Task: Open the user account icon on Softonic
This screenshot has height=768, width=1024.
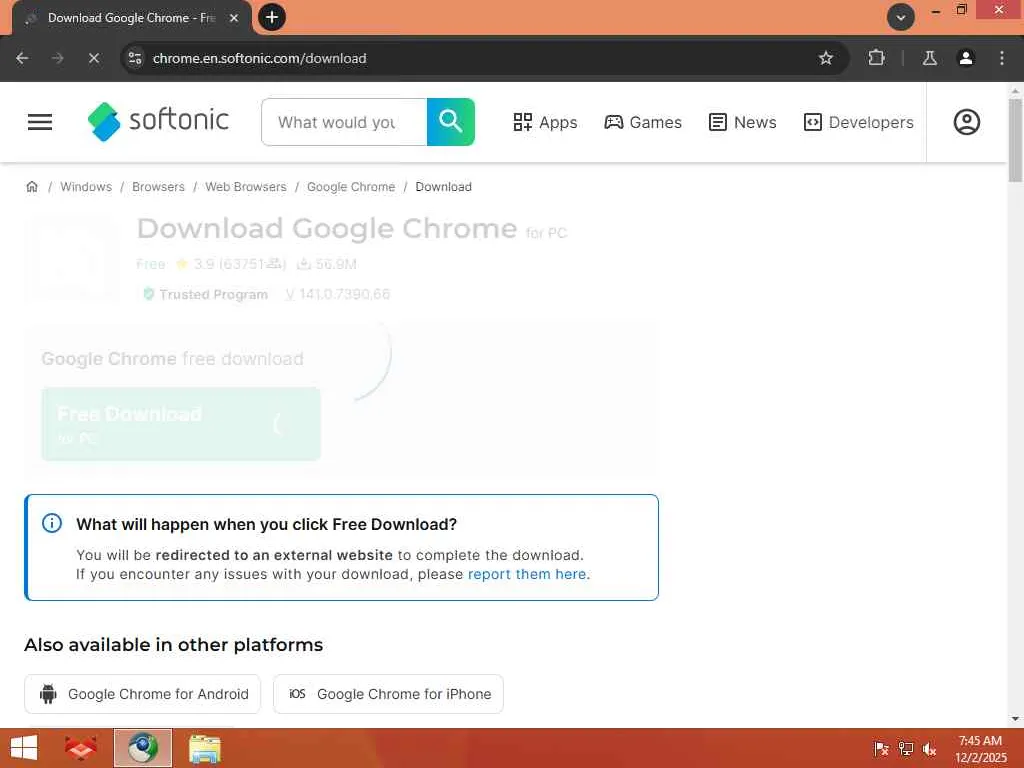Action: point(967,122)
